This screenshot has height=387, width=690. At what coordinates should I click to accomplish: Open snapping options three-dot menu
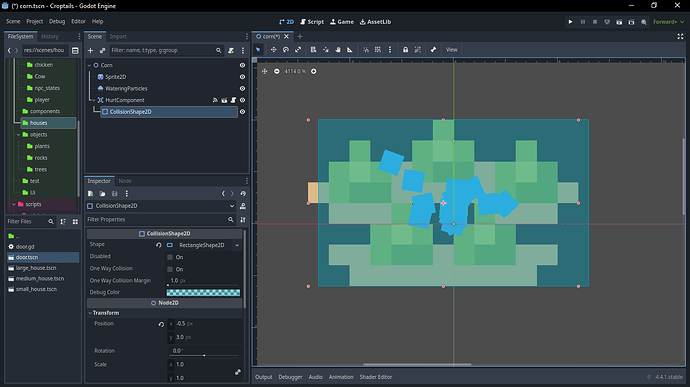coord(389,50)
